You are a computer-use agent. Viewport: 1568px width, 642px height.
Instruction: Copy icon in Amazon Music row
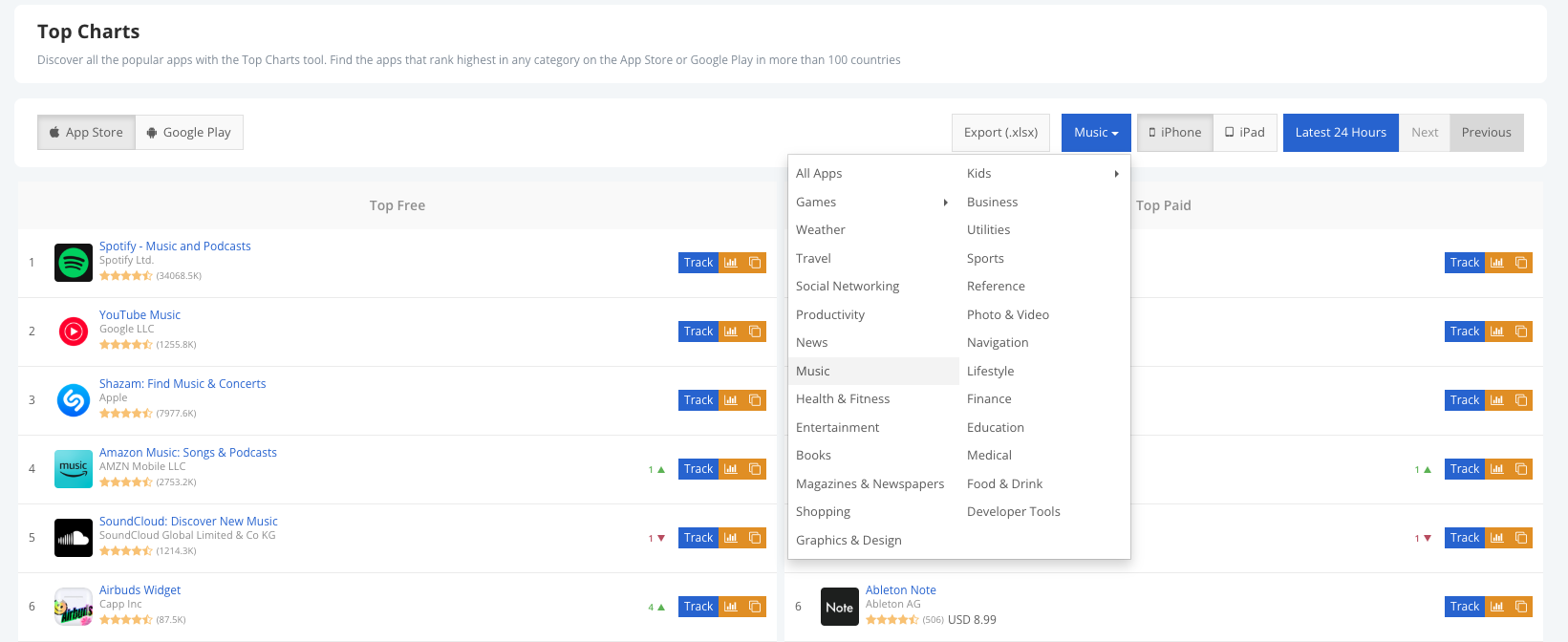pos(755,469)
